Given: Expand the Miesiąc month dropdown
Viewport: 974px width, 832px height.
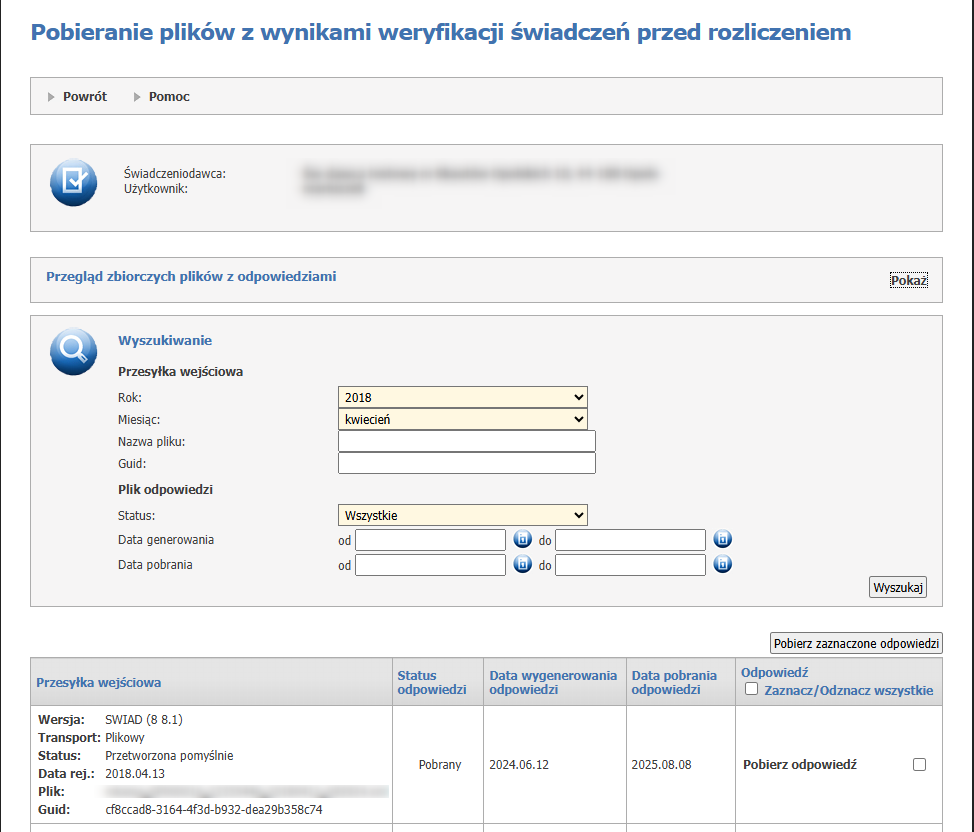Looking at the screenshot, I should [x=462, y=420].
